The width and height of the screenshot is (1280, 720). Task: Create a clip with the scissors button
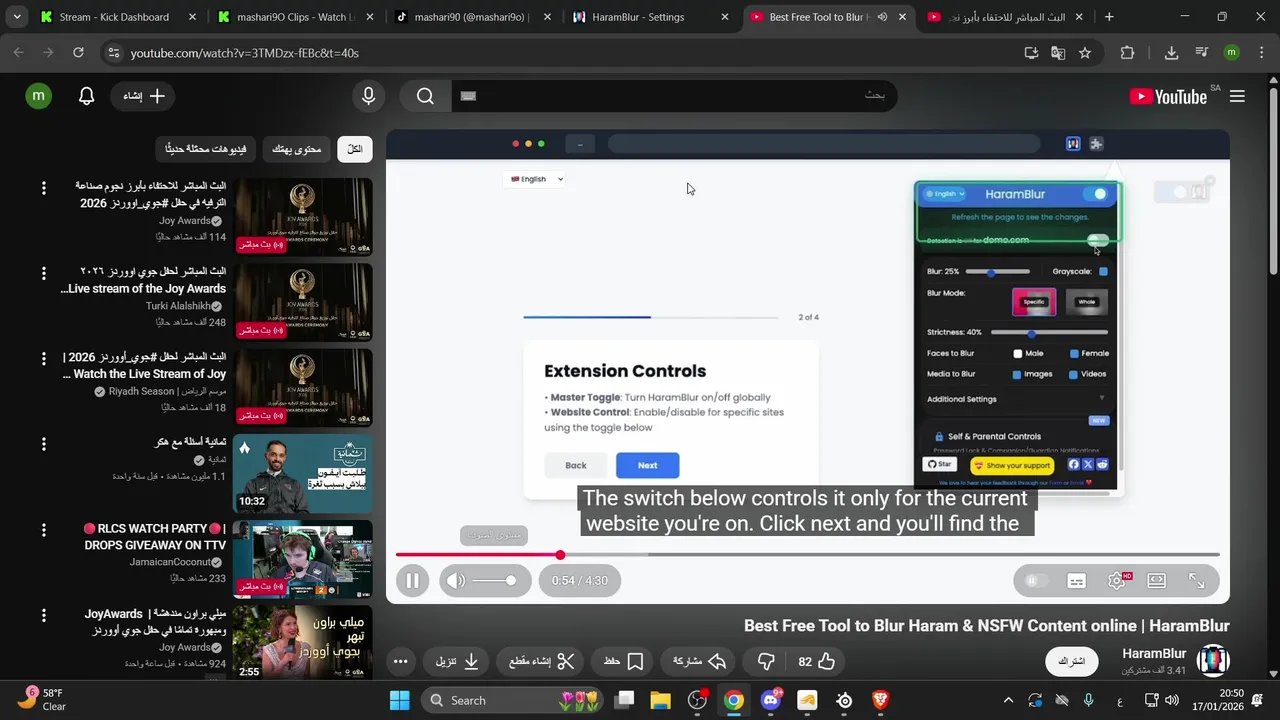pyautogui.click(x=541, y=661)
